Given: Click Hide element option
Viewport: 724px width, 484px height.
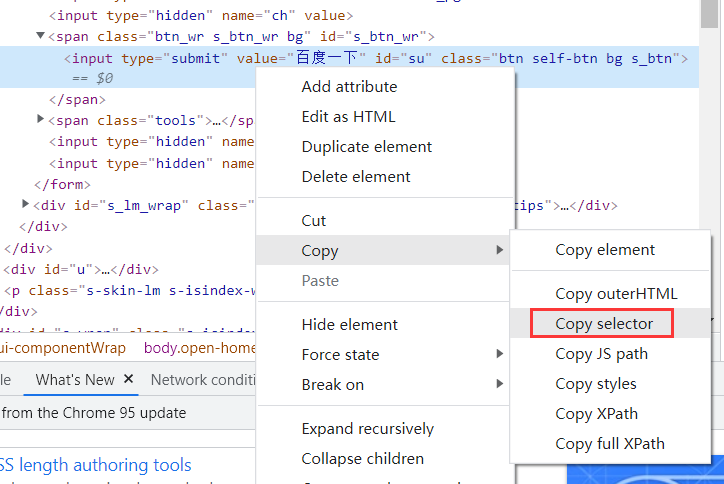Looking at the screenshot, I should 349,325.
